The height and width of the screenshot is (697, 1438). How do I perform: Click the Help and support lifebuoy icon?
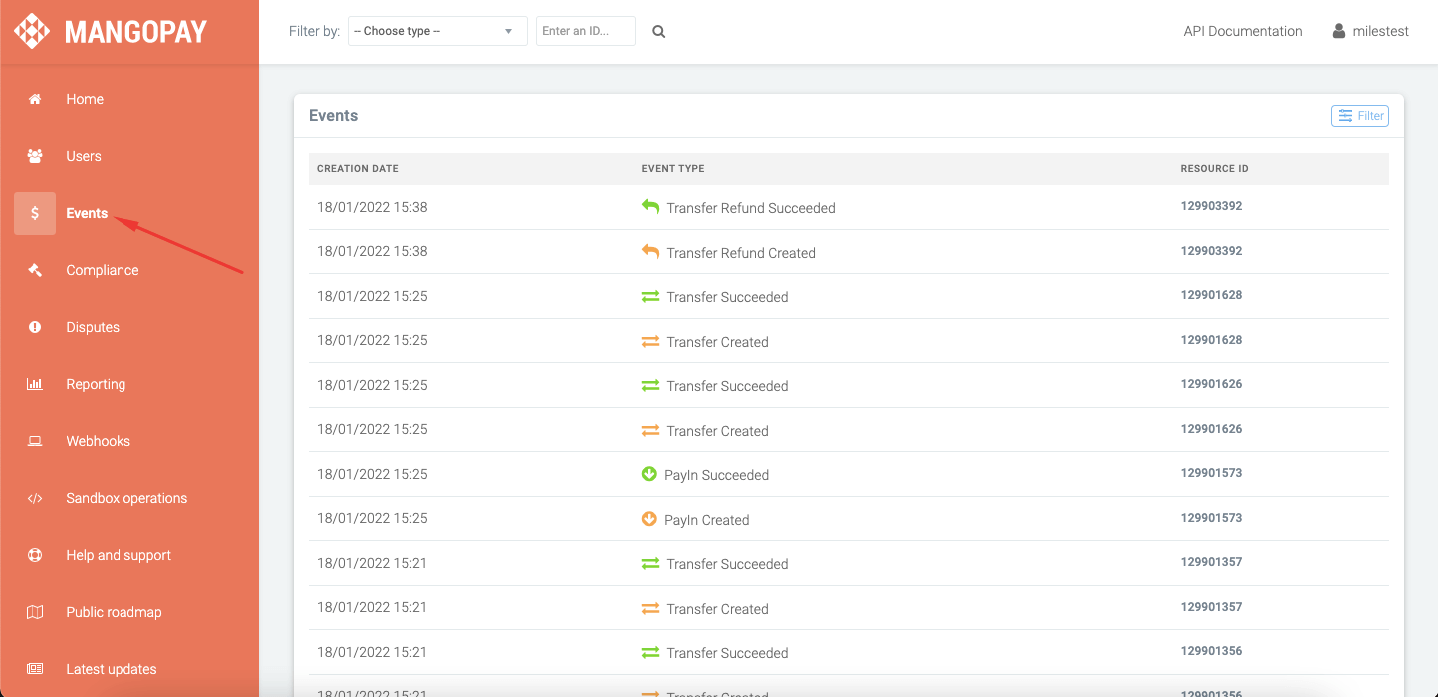tap(35, 555)
